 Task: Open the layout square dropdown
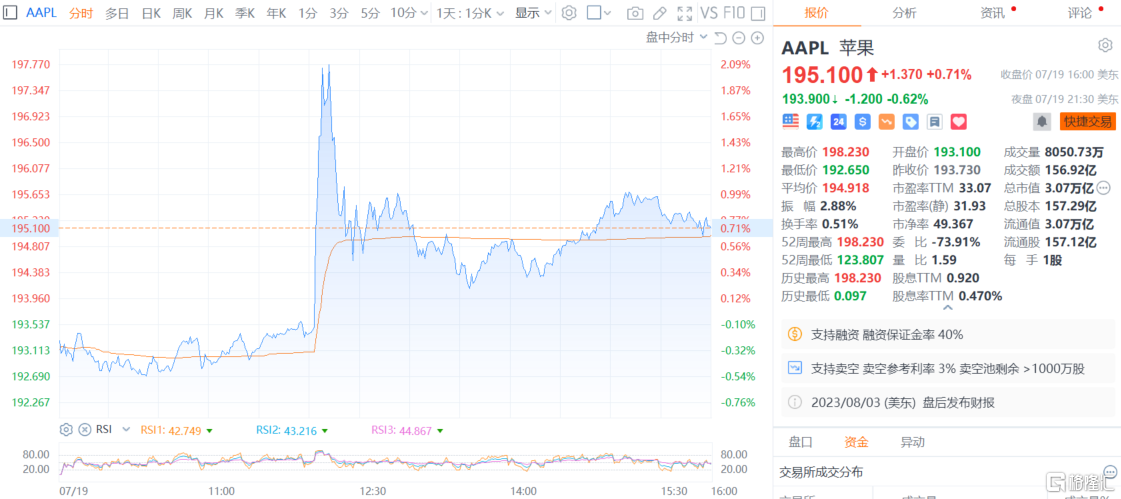click(598, 13)
